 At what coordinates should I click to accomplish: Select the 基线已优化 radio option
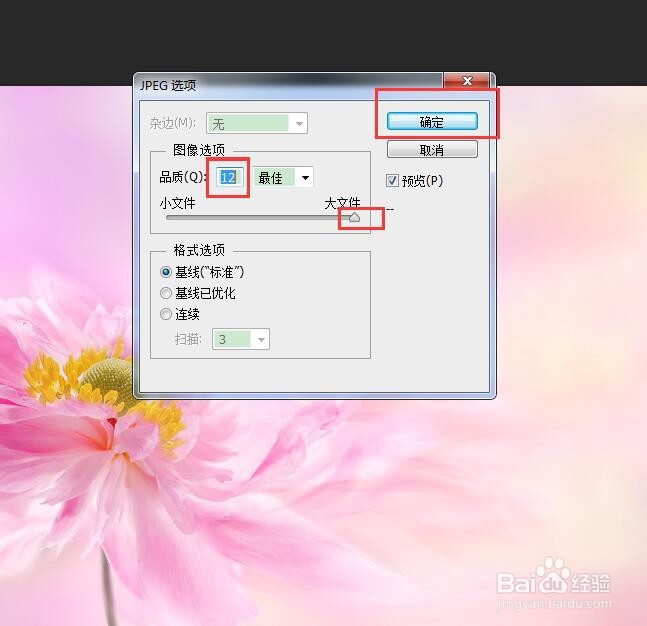click(x=165, y=293)
